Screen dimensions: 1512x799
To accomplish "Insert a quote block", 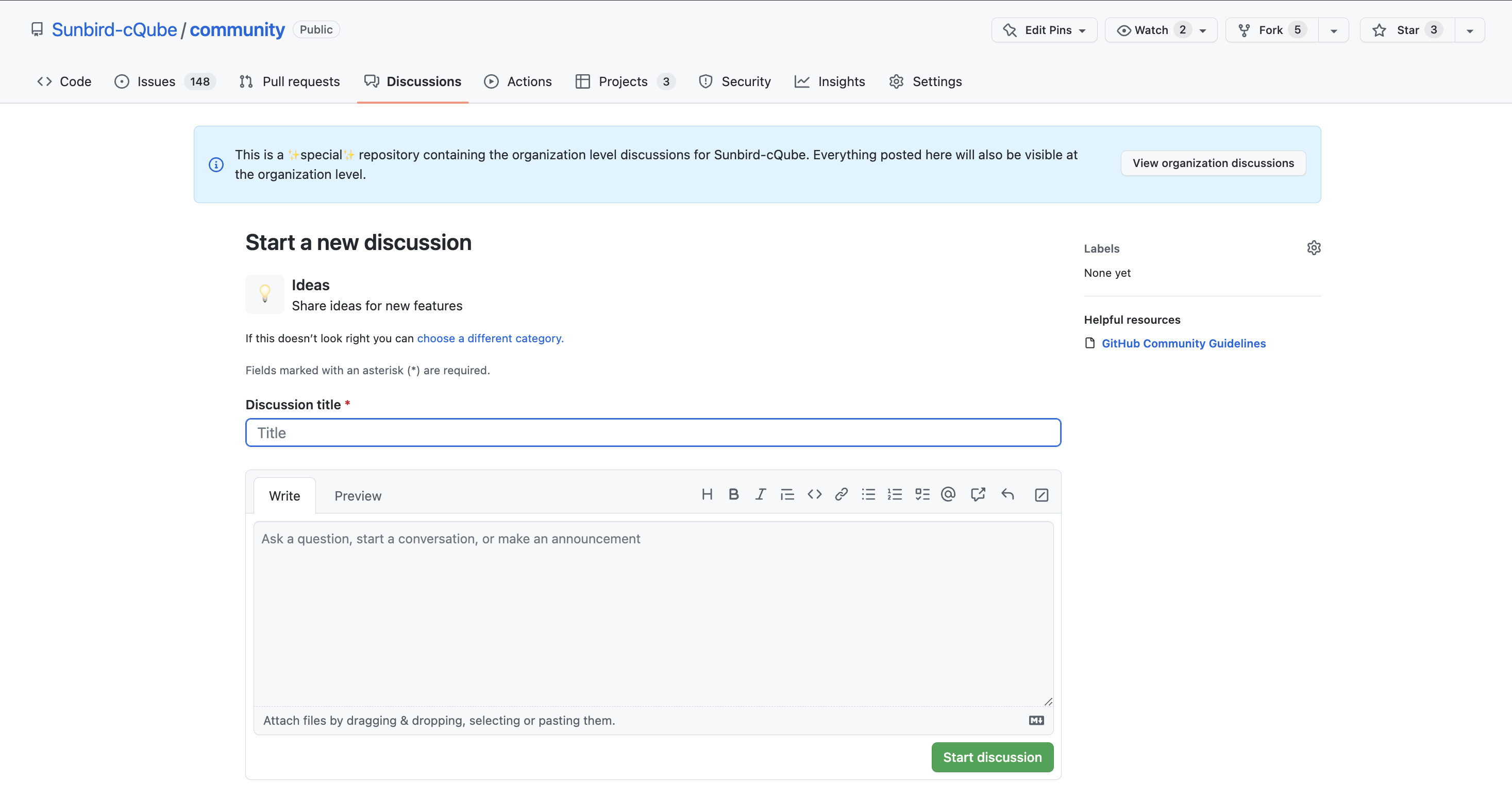I will (787, 494).
